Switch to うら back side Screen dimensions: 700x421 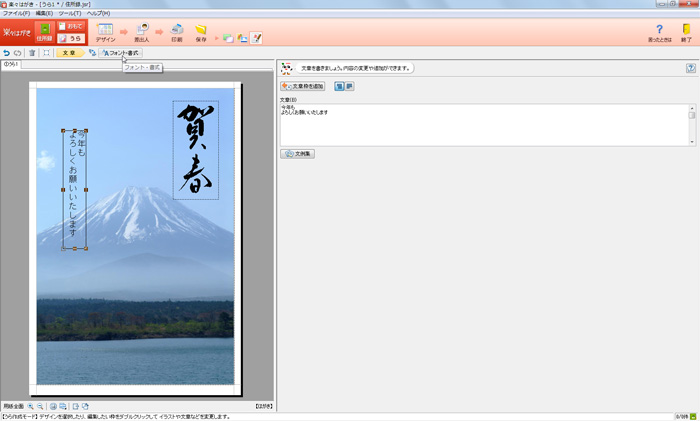(x=69, y=38)
